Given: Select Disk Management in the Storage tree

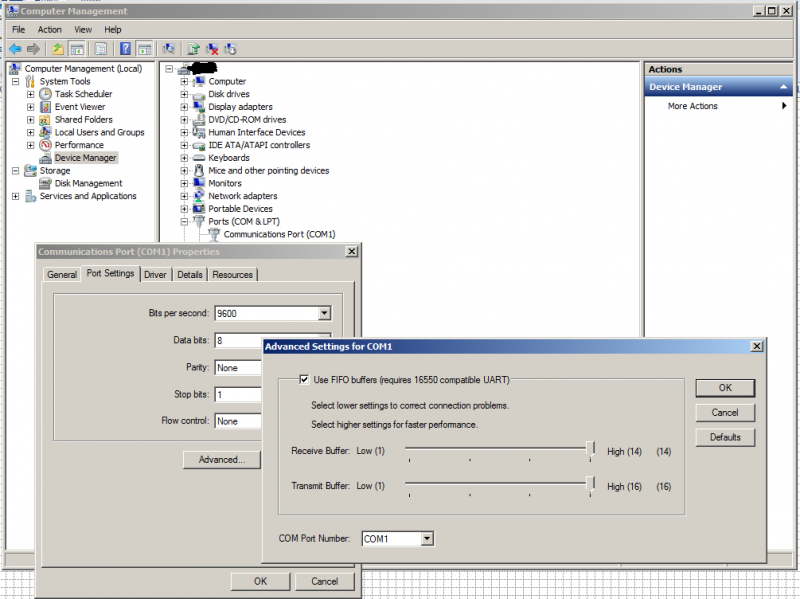Looking at the screenshot, I should 88,184.
